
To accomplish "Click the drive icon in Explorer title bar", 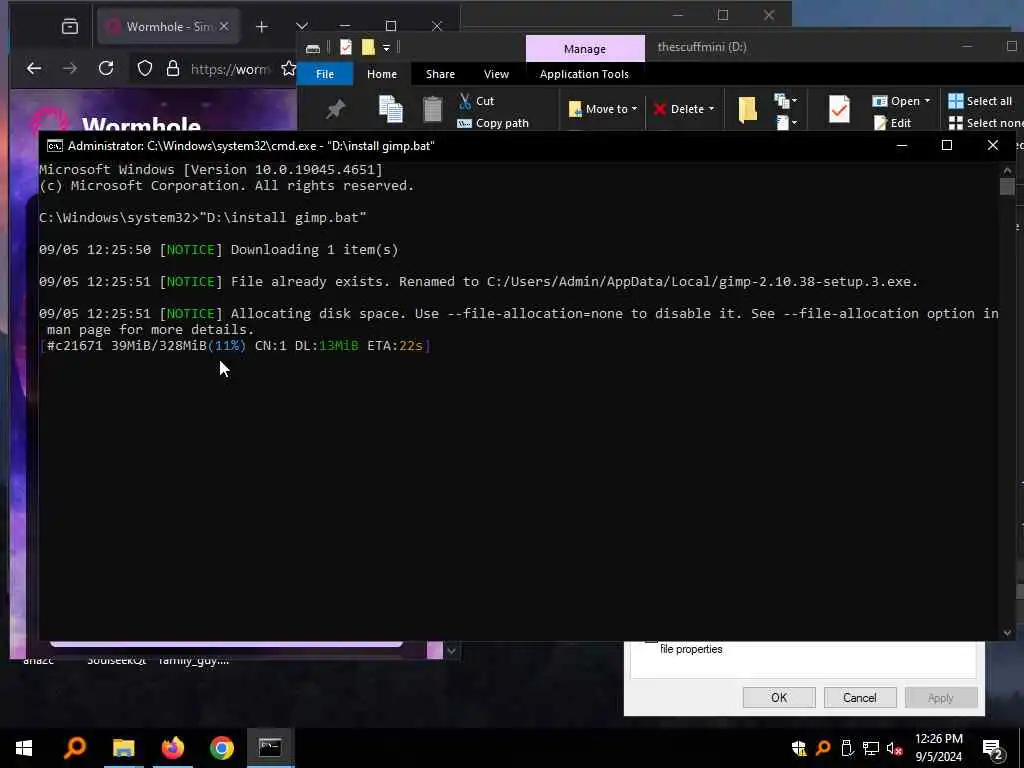I will (x=313, y=48).
